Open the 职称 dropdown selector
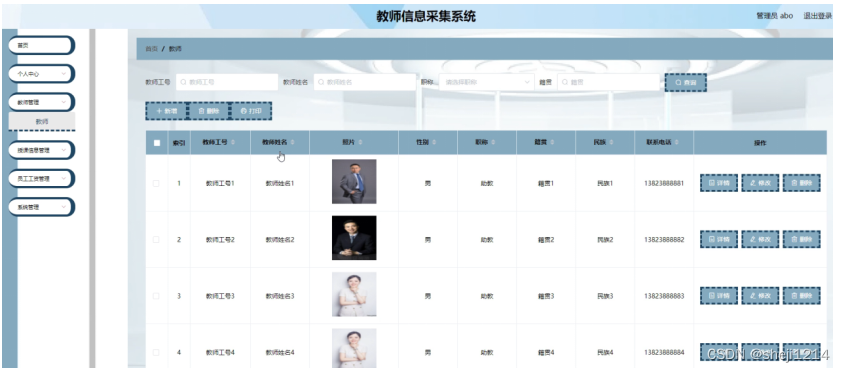 tap(487, 82)
